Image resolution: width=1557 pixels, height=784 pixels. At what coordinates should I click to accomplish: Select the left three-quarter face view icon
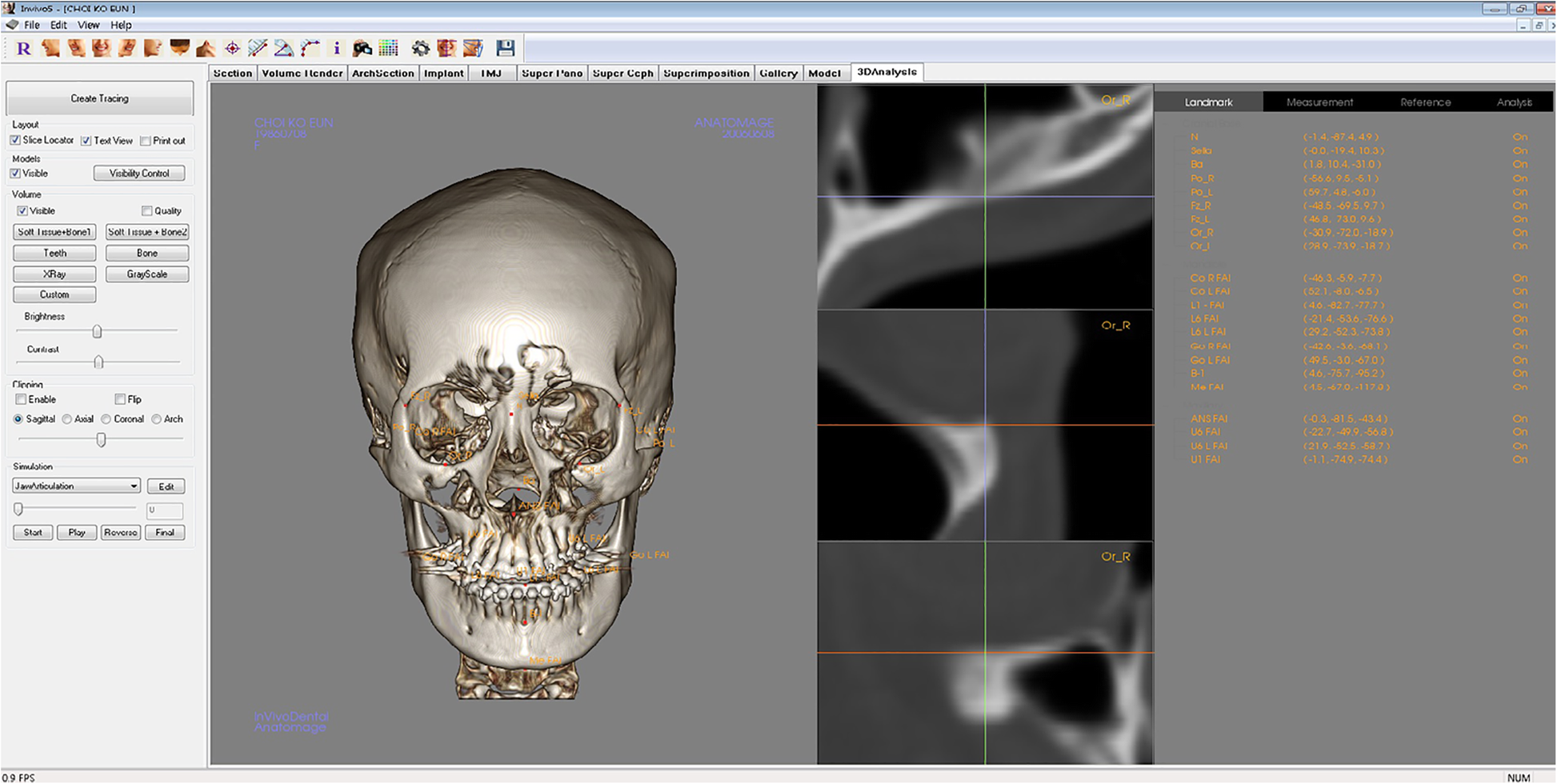point(76,49)
